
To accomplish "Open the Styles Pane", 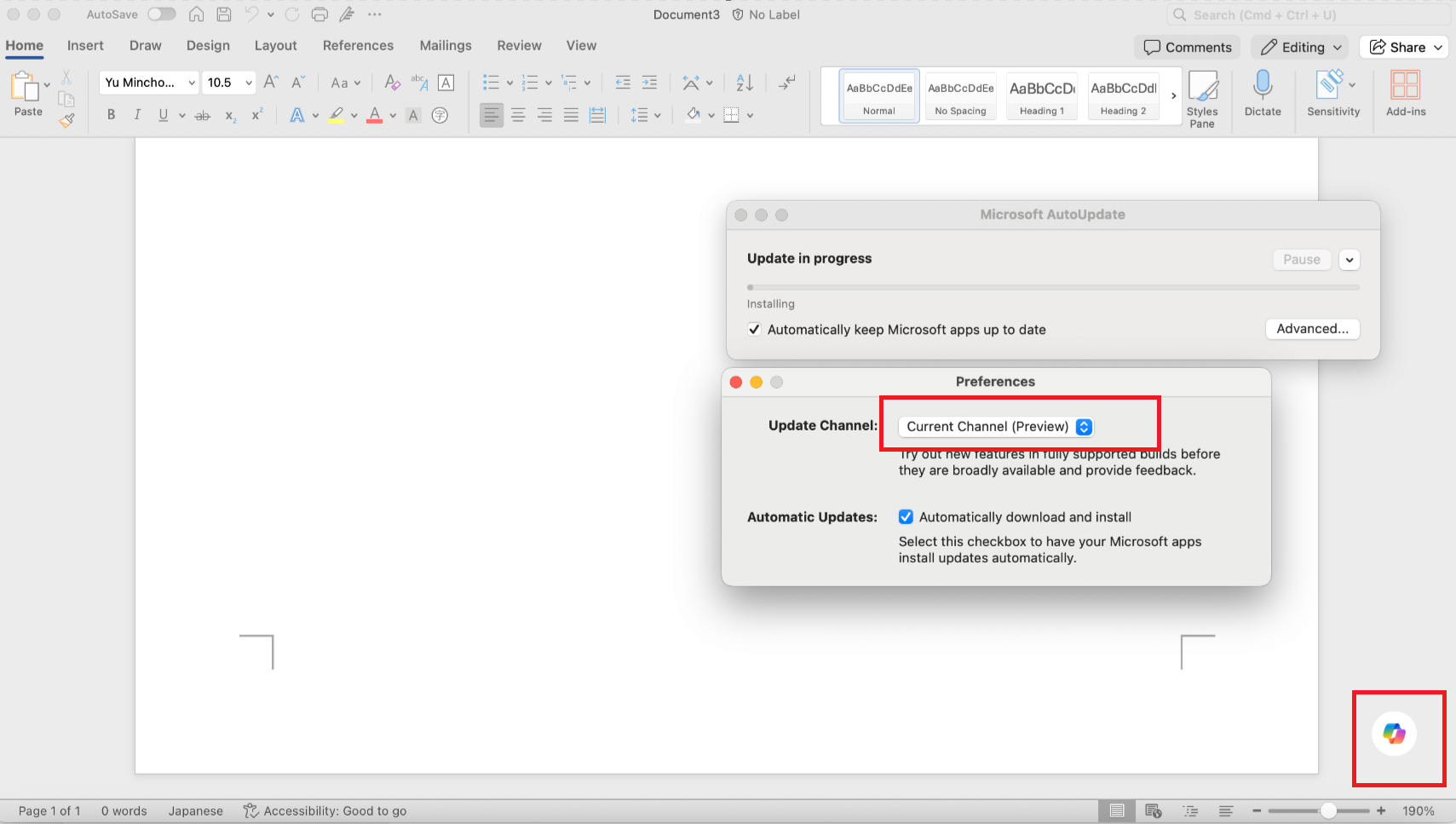I will coord(1202,99).
